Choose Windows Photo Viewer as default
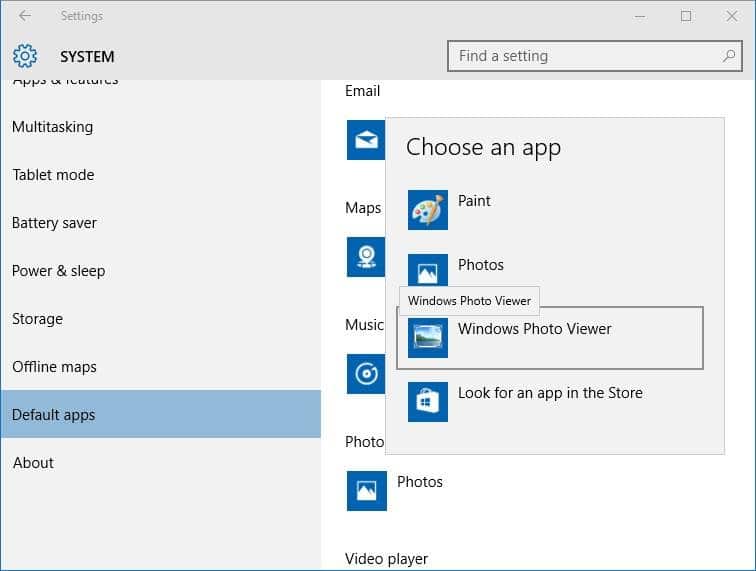The image size is (756, 571). [x=550, y=338]
